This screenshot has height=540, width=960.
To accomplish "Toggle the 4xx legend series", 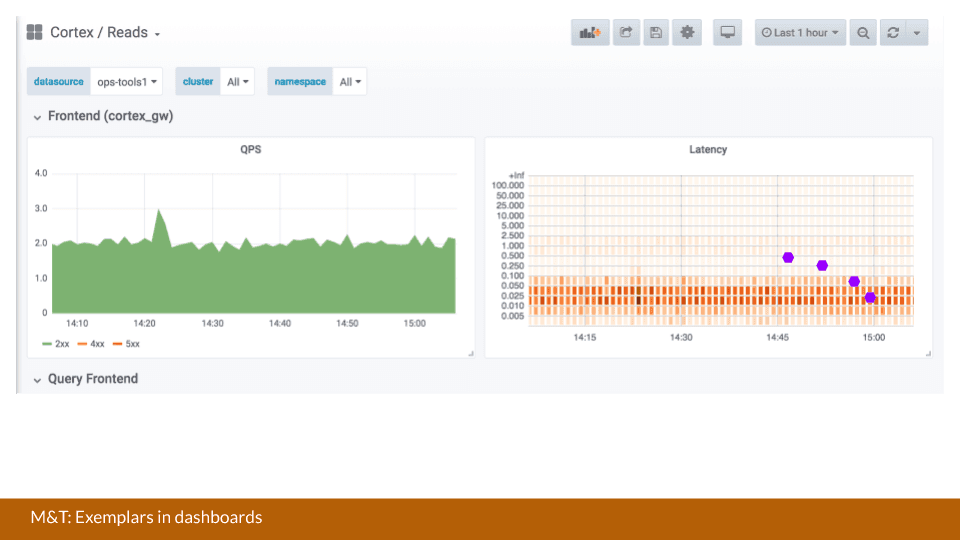I will coord(91,344).
